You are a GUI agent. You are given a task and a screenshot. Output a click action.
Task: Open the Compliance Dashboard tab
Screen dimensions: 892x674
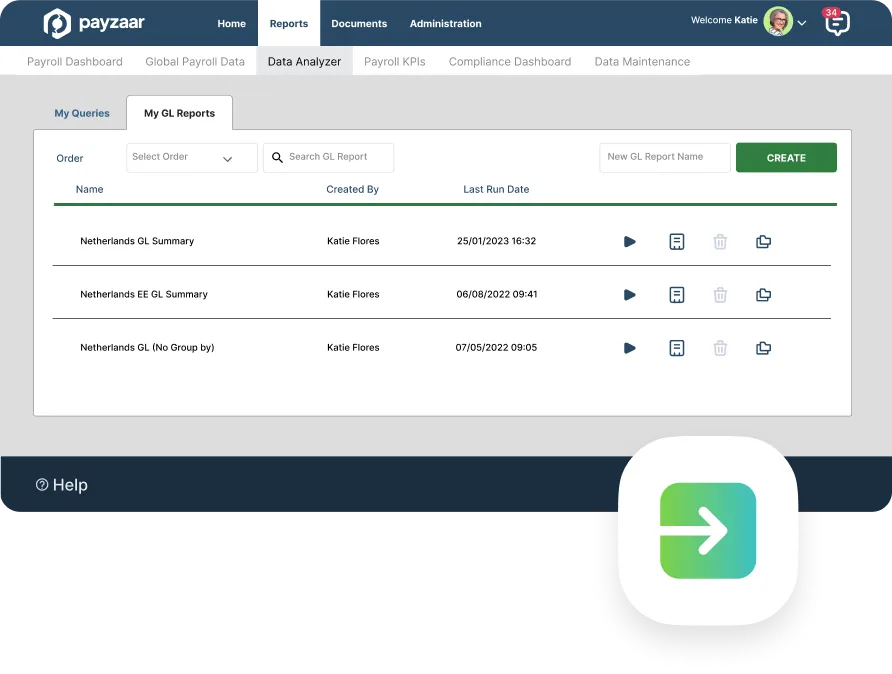tap(509, 61)
